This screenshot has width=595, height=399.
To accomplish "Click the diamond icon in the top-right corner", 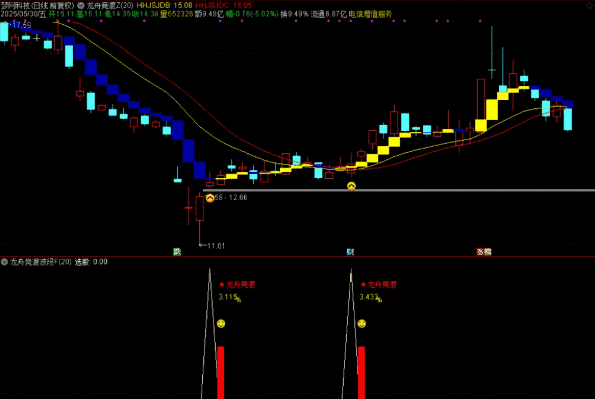I will click(x=589, y=5).
